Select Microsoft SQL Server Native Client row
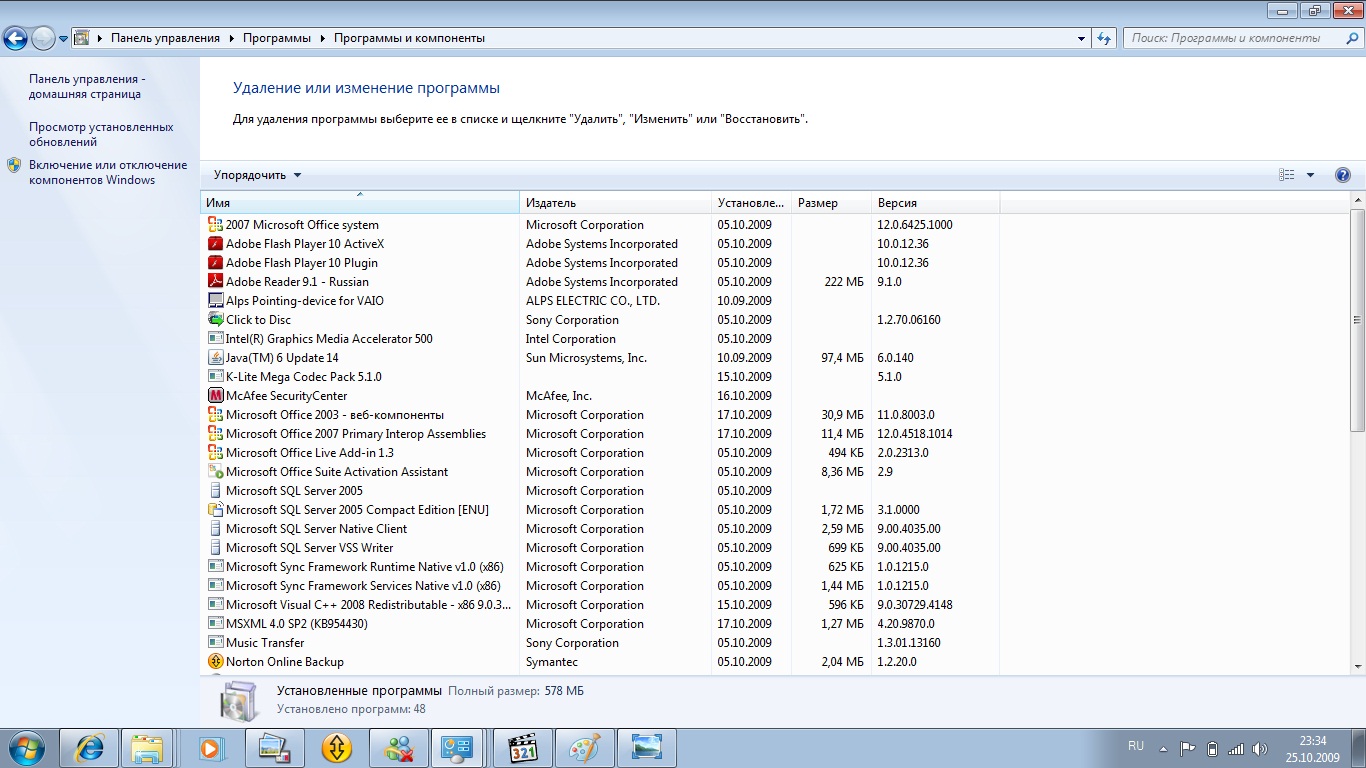Screen dimensions: 1366x768 pyautogui.click(x=602, y=529)
